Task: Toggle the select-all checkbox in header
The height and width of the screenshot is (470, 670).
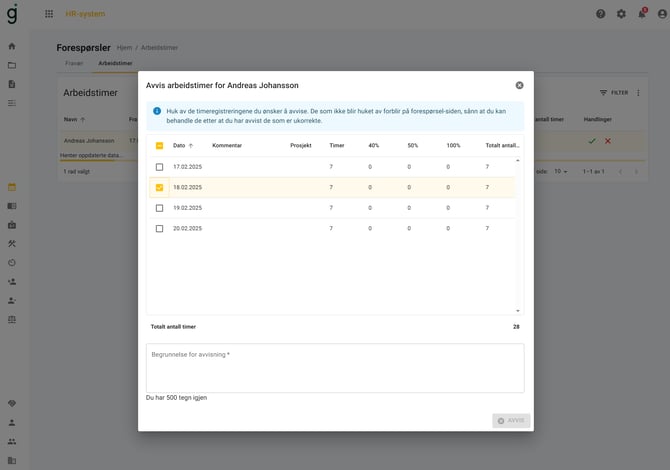Action: click(159, 146)
